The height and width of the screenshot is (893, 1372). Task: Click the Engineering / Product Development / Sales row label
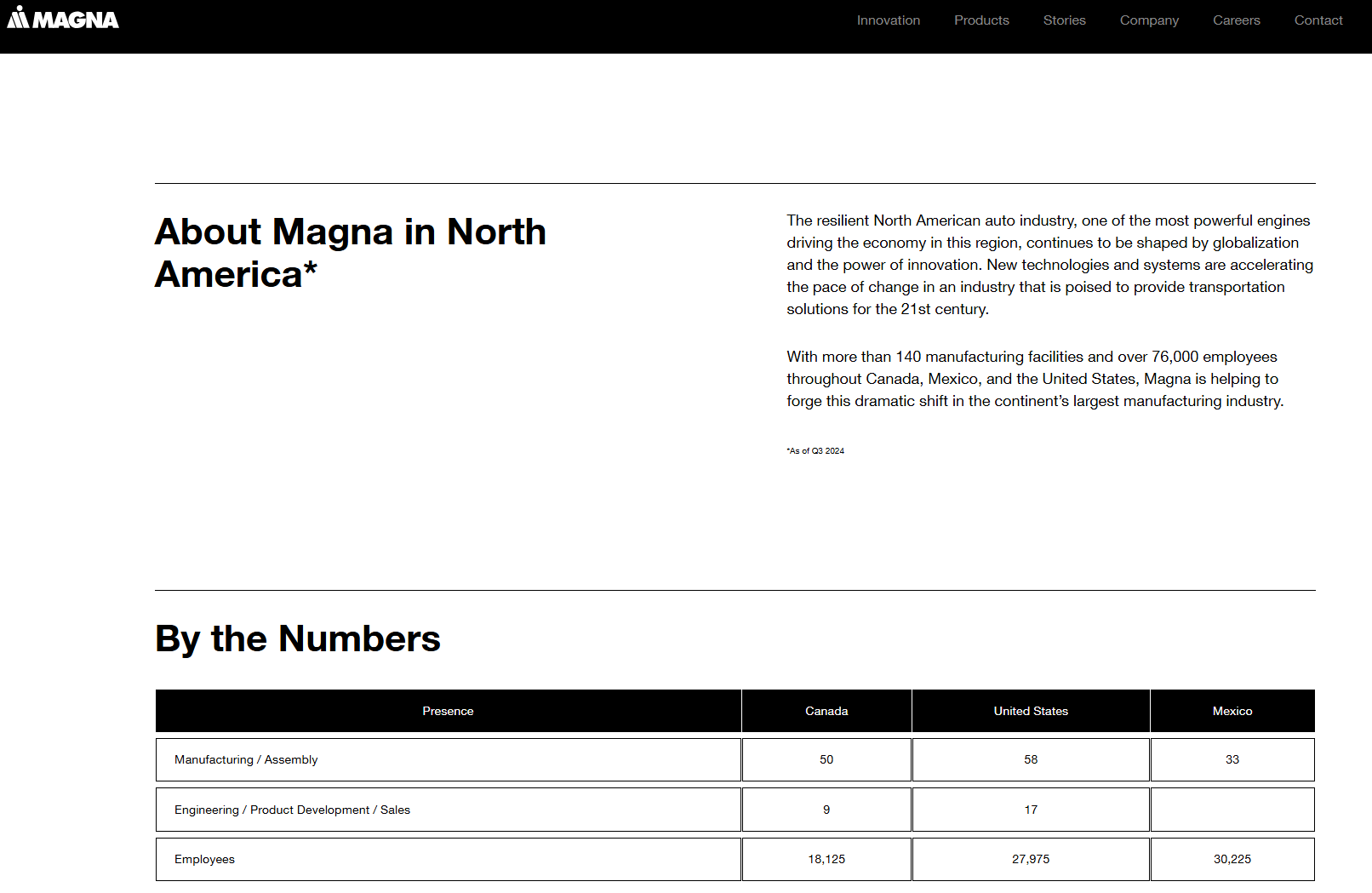coord(292,810)
